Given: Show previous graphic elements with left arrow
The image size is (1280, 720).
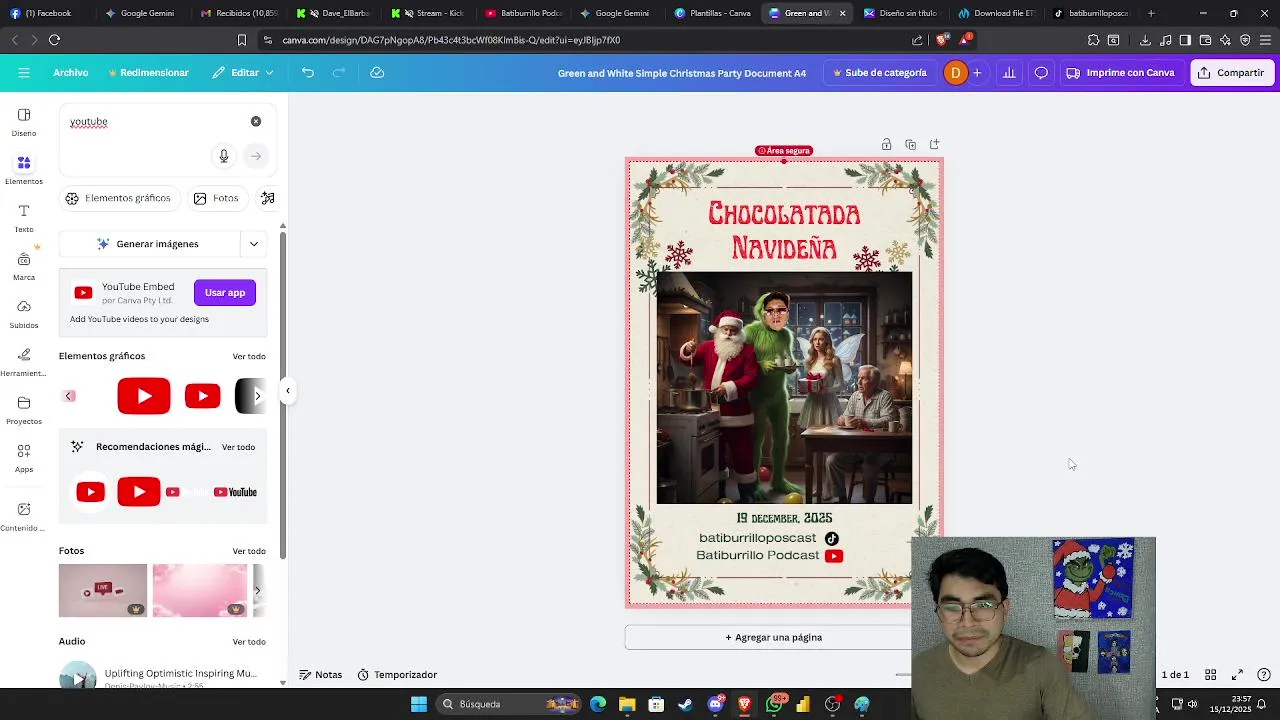Looking at the screenshot, I should click(x=69, y=396).
